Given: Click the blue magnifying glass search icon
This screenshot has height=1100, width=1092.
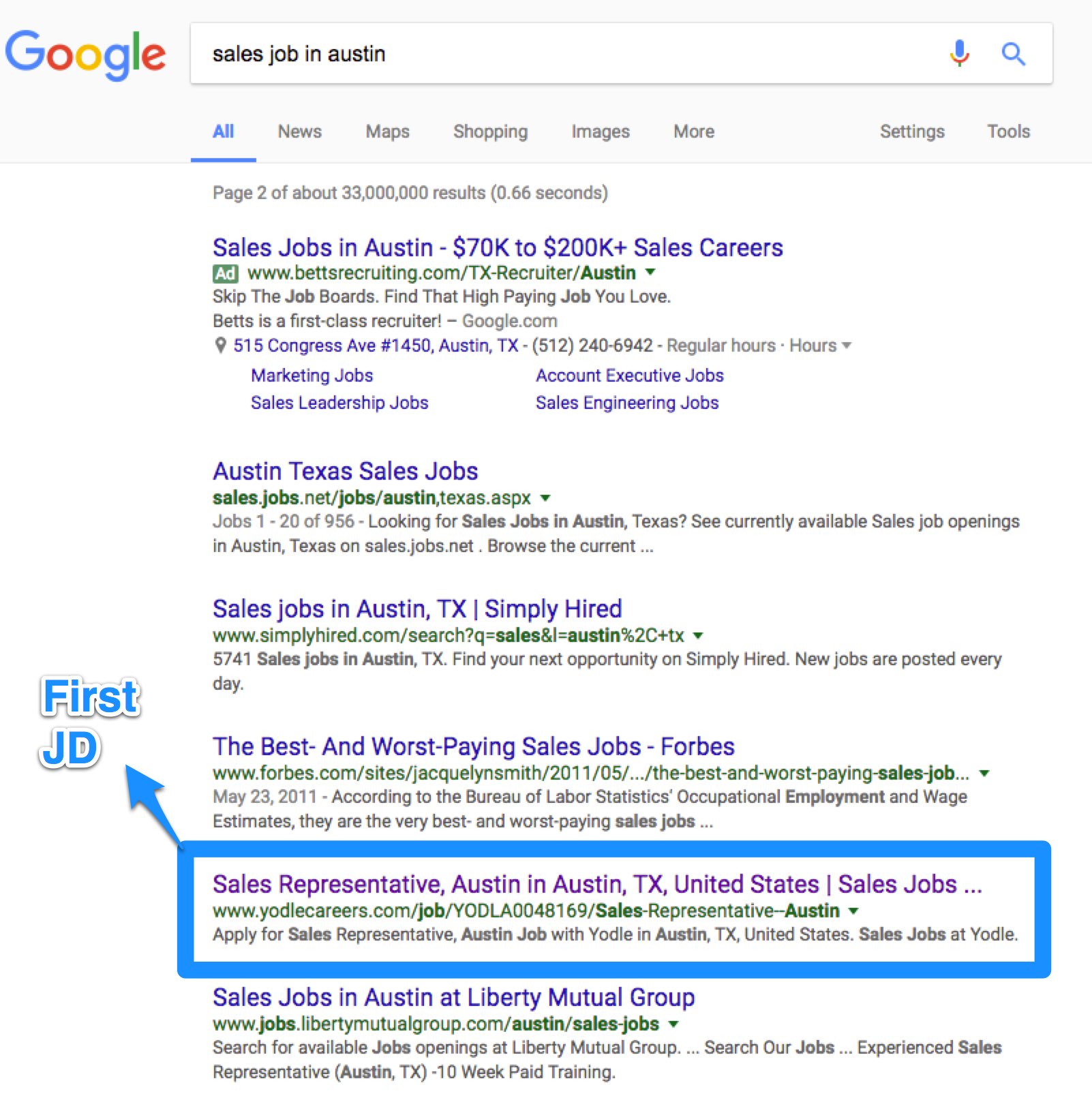Looking at the screenshot, I should (x=1013, y=54).
